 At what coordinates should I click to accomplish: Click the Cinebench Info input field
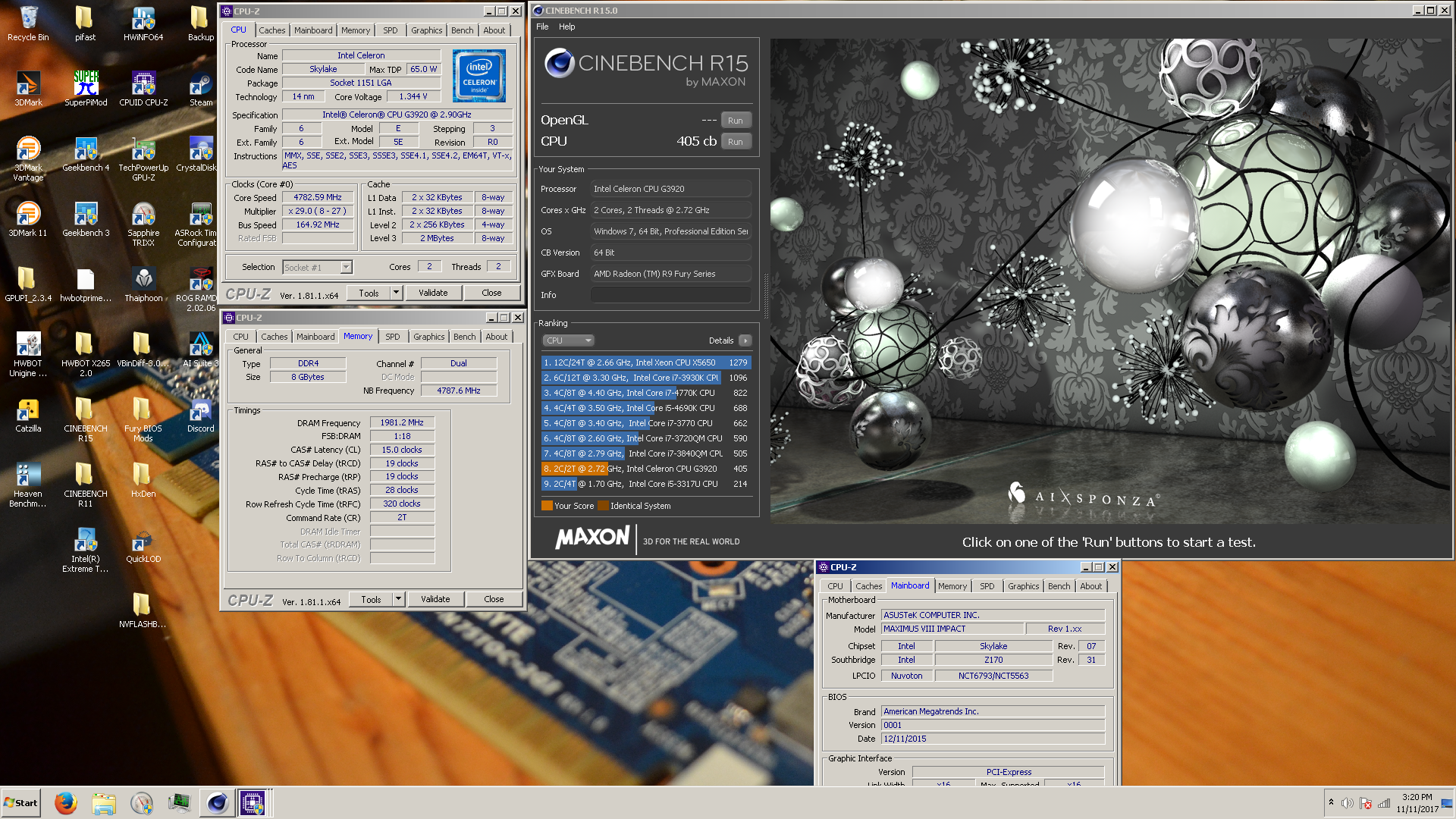[671, 295]
